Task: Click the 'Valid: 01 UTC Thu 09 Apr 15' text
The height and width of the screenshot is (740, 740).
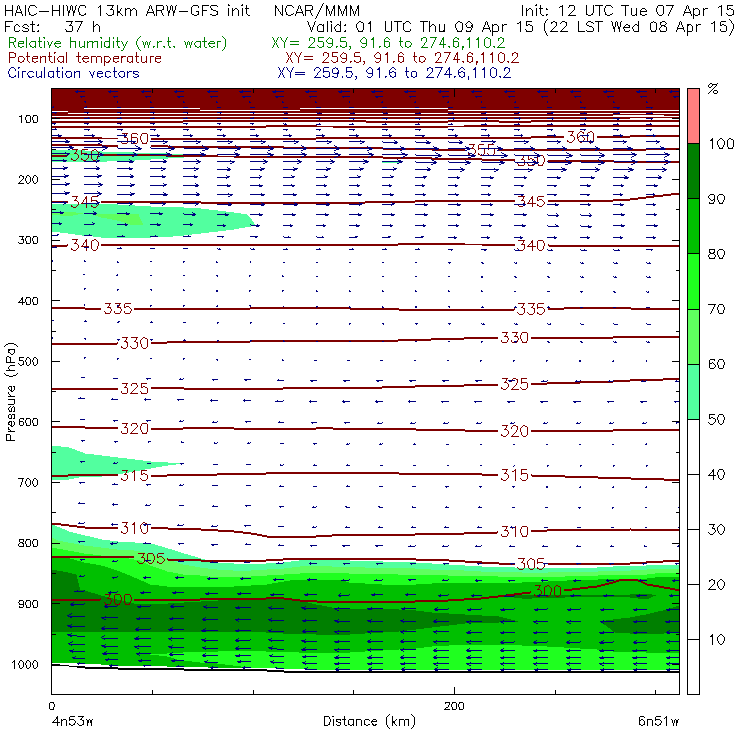Action: [x=420, y=26]
